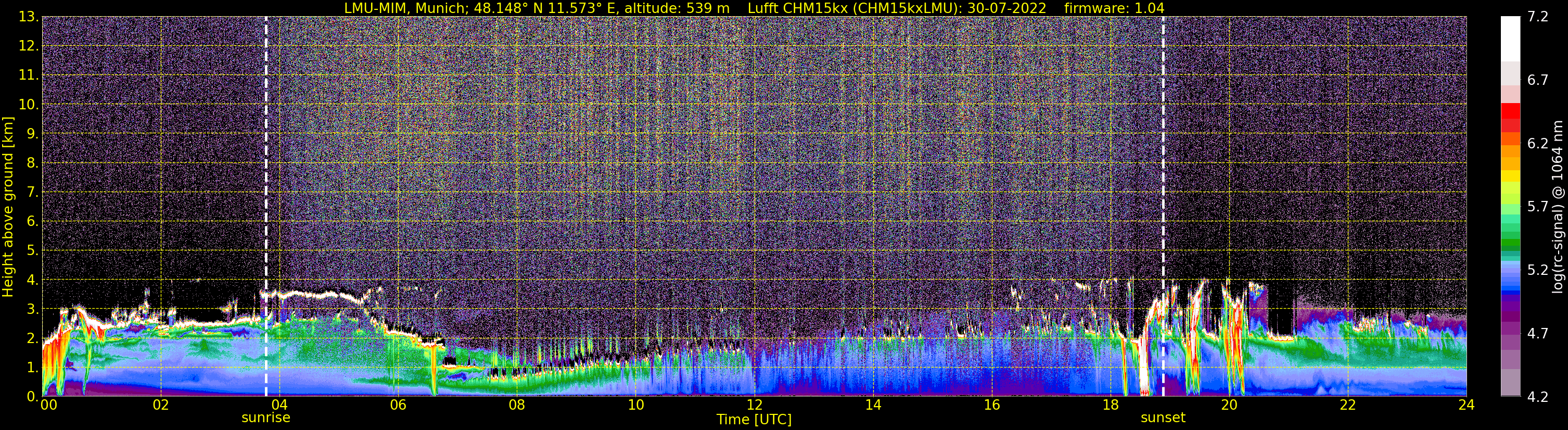Click the height axis tick label 3
This screenshot has width=1568, height=430.
(32, 309)
